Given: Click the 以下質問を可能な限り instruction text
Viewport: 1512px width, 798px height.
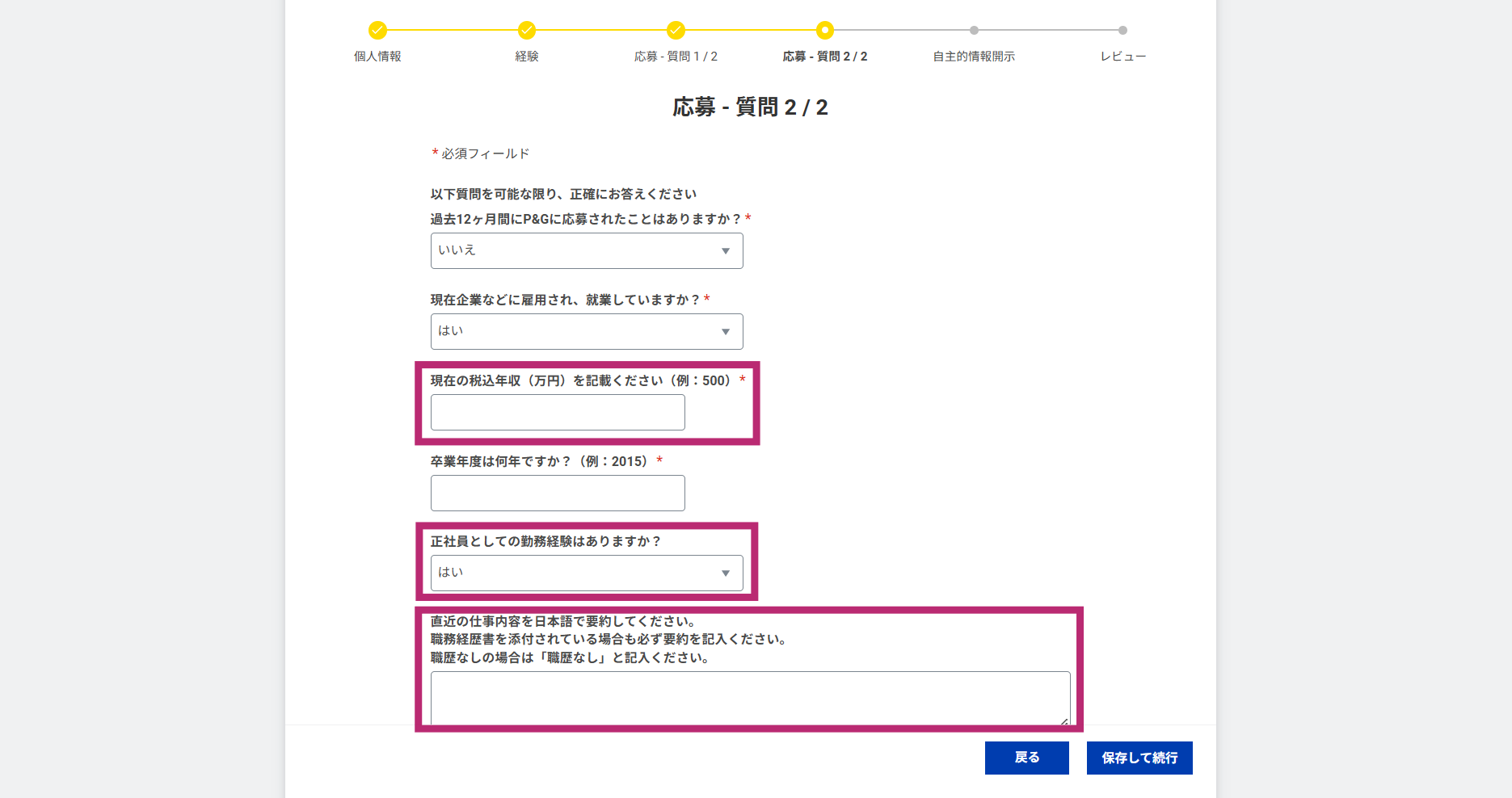Looking at the screenshot, I should (563, 194).
